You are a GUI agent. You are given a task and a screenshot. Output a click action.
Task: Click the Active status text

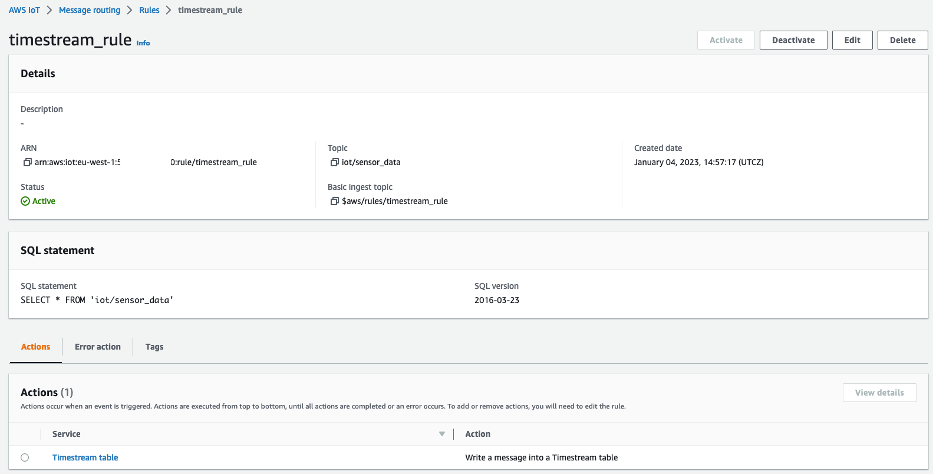(43, 202)
